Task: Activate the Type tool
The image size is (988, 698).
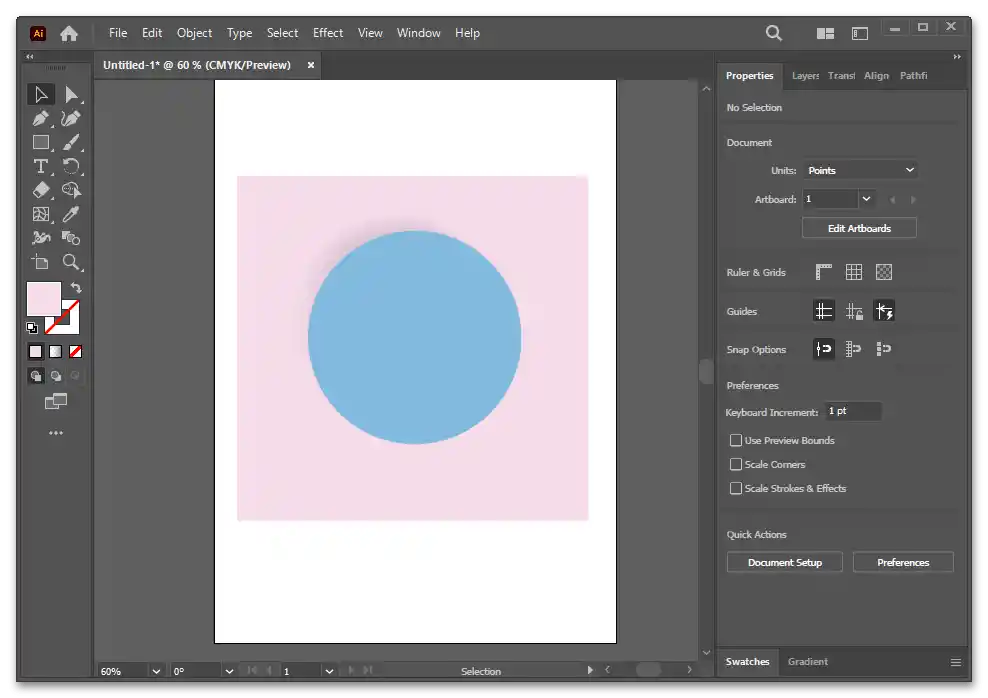Action: click(x=41, y=166)
